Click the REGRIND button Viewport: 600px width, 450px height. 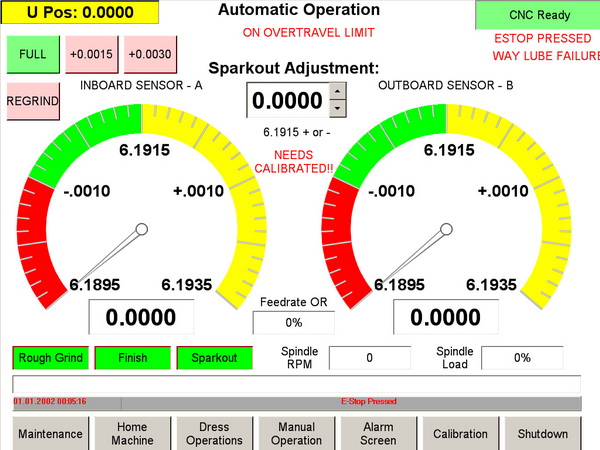[32, 101]
